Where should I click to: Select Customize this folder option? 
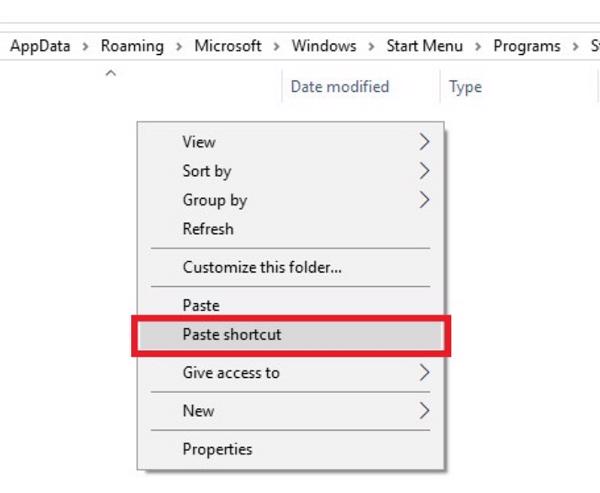(262, 267)
